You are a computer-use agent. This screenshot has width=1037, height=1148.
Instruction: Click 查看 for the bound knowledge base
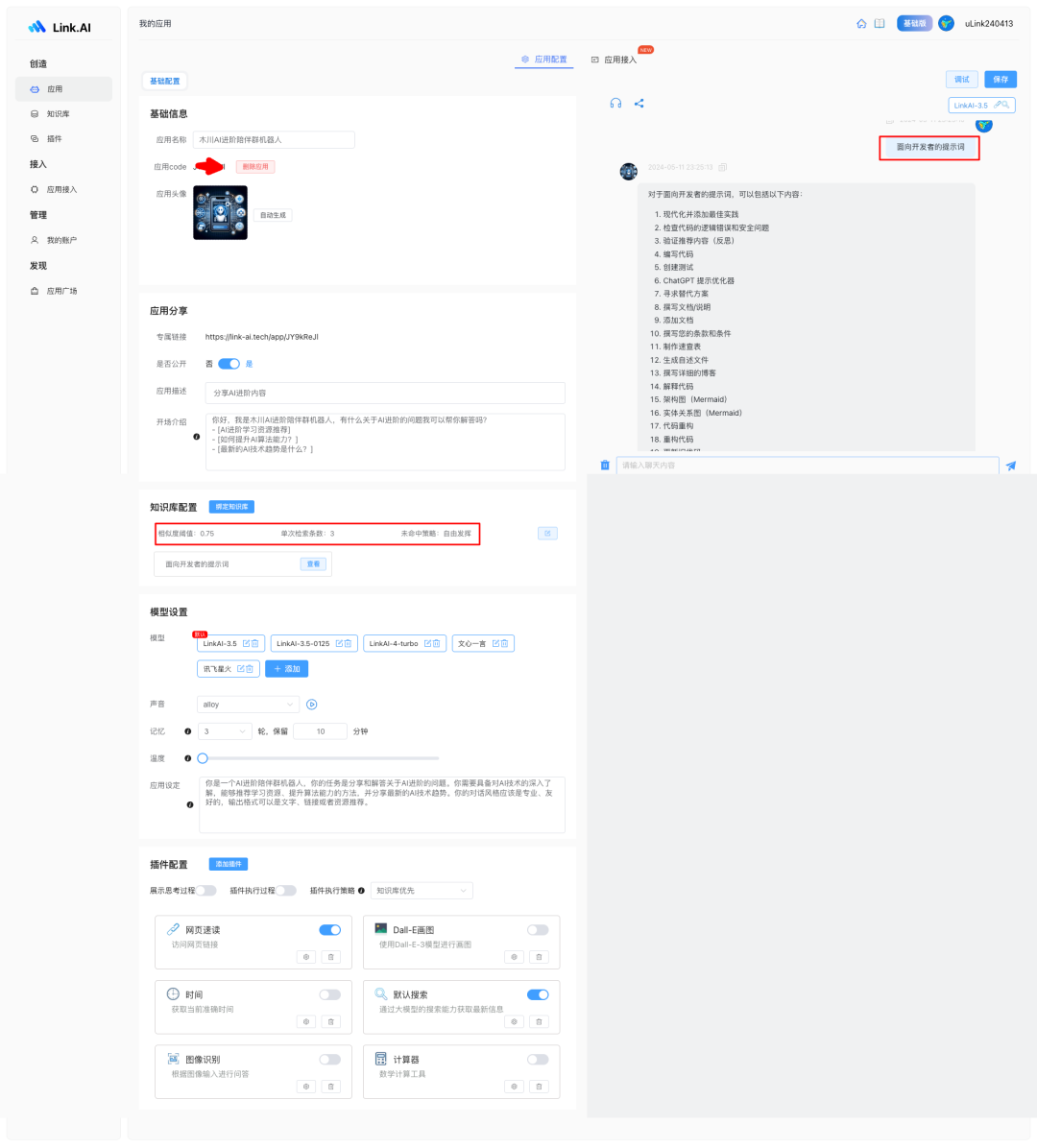point(313,563)
